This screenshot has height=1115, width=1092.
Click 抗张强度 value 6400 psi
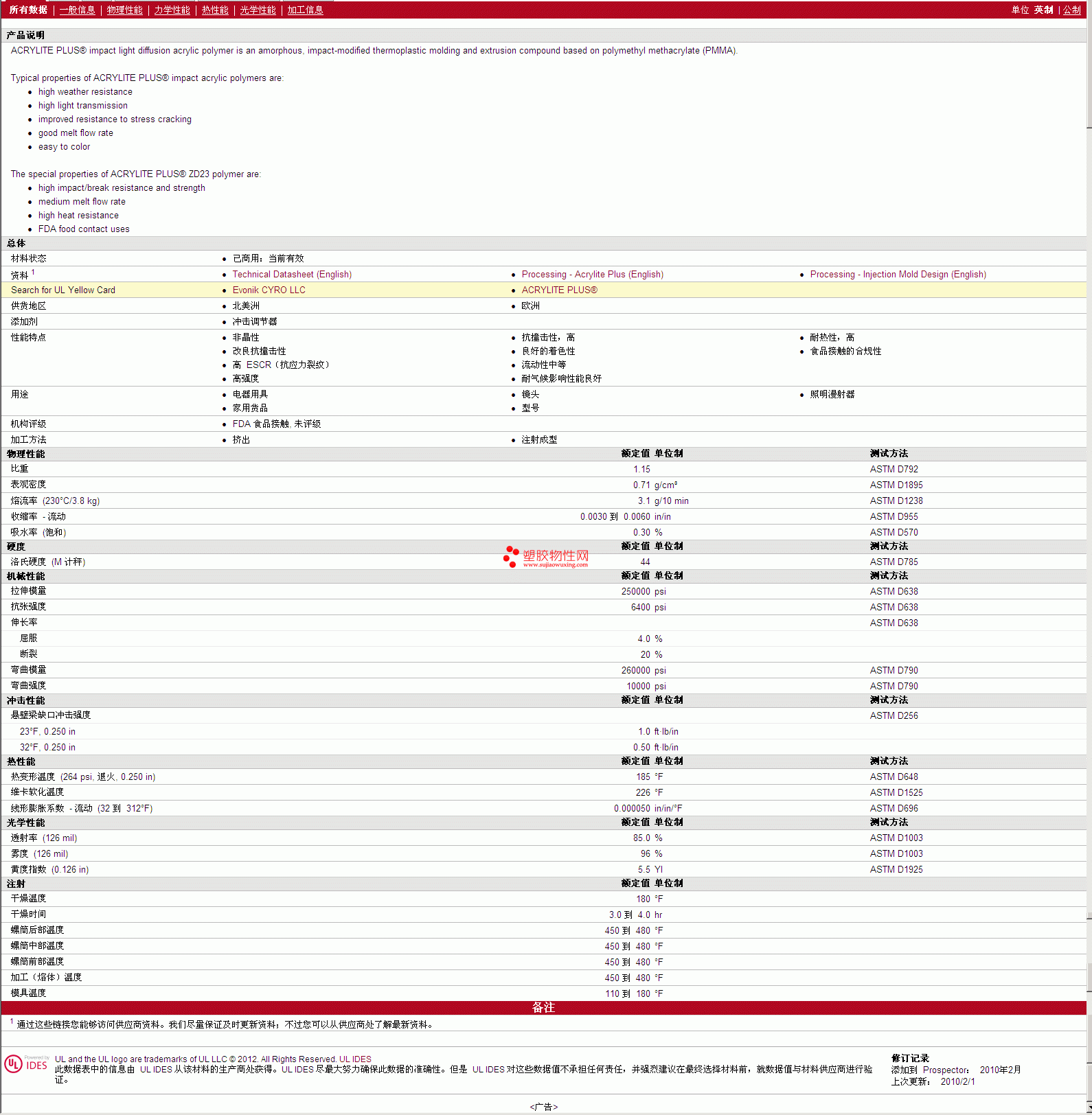click(648, 607)
